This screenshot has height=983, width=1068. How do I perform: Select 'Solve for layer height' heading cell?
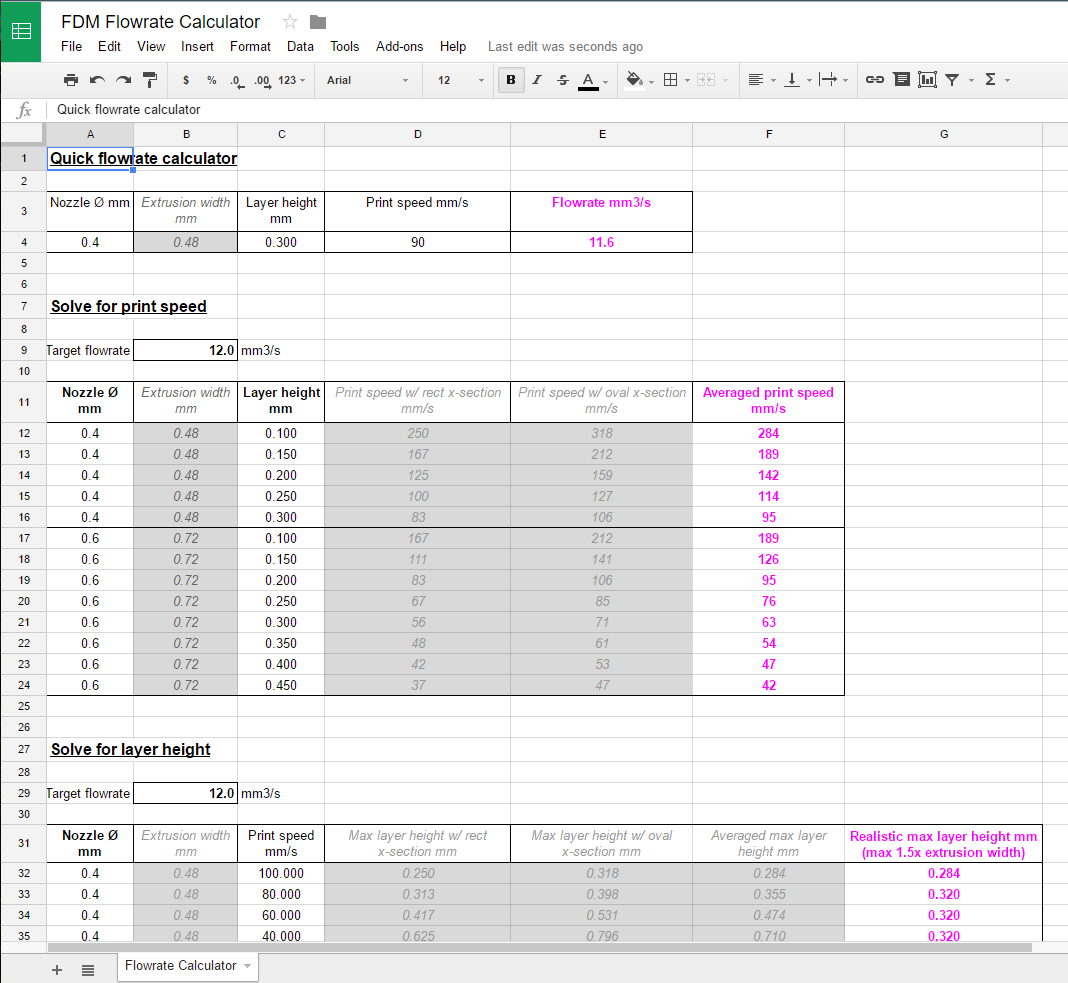pyautogui.click(x=131, y=749)
